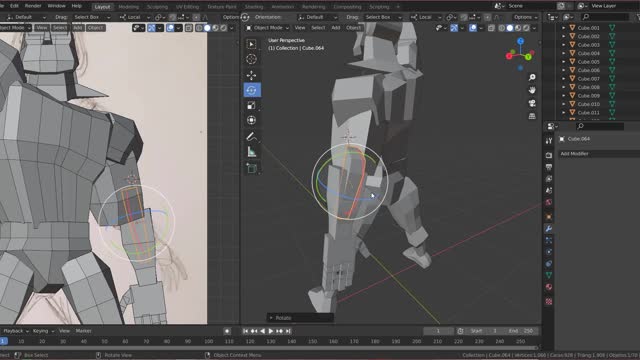This screenshot has height=360, width=640.
Task: Open the Material properties tab
Action: coord(549,287)
